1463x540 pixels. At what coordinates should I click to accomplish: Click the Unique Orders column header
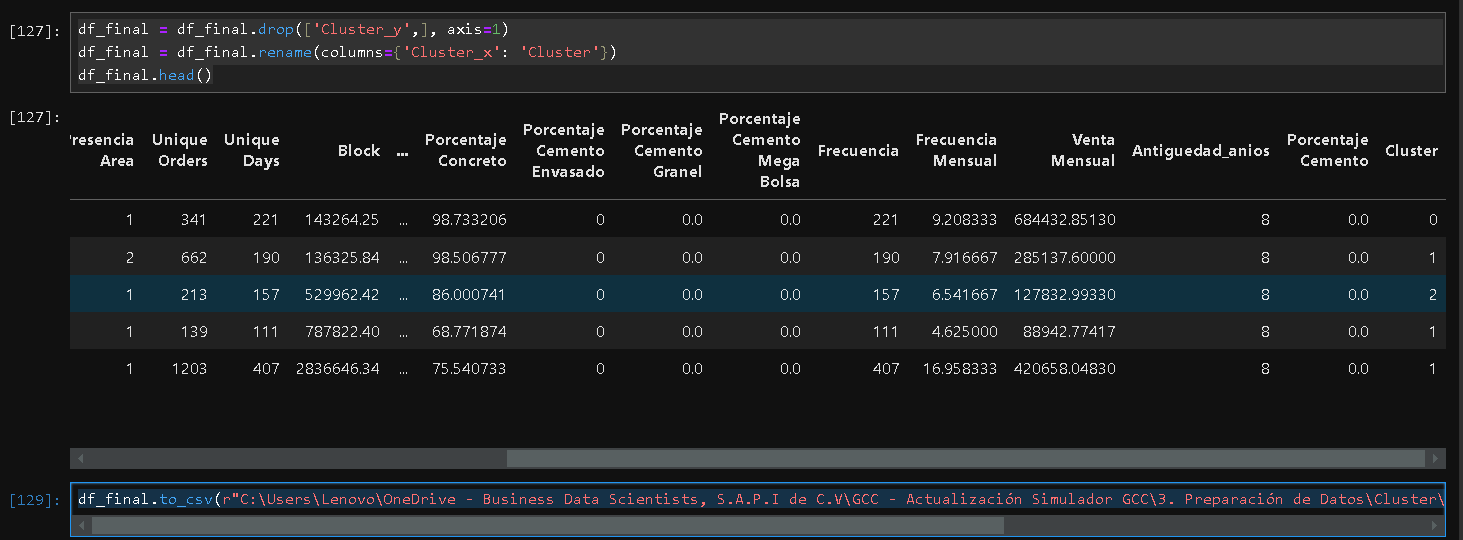180,150
